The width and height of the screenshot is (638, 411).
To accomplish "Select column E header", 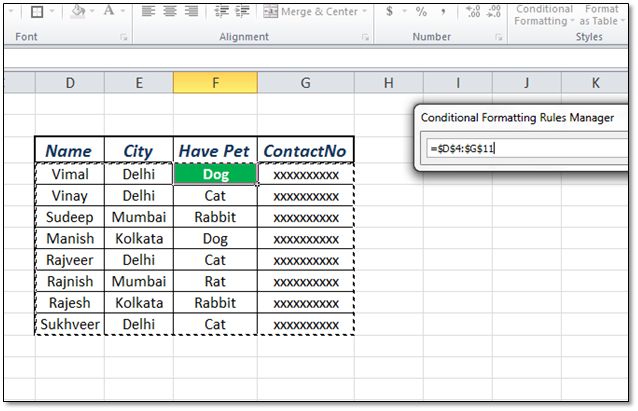I will [x=139, y=83].
